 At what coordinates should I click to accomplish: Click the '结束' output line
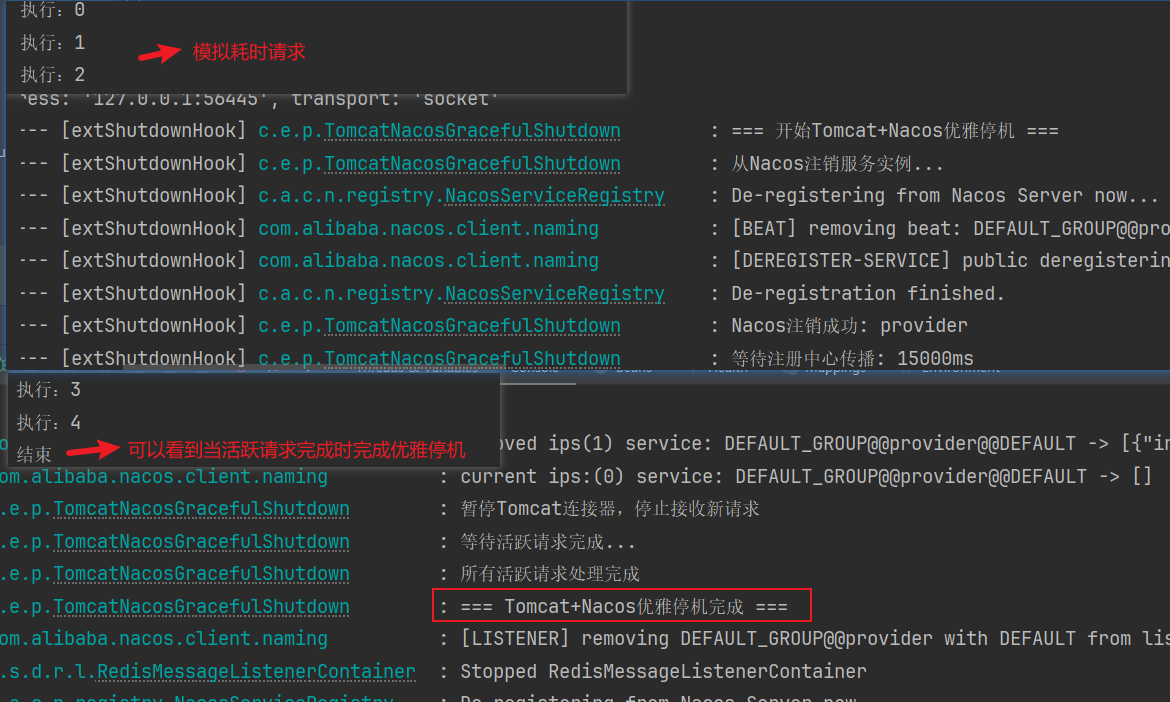(x=34, y=454)
